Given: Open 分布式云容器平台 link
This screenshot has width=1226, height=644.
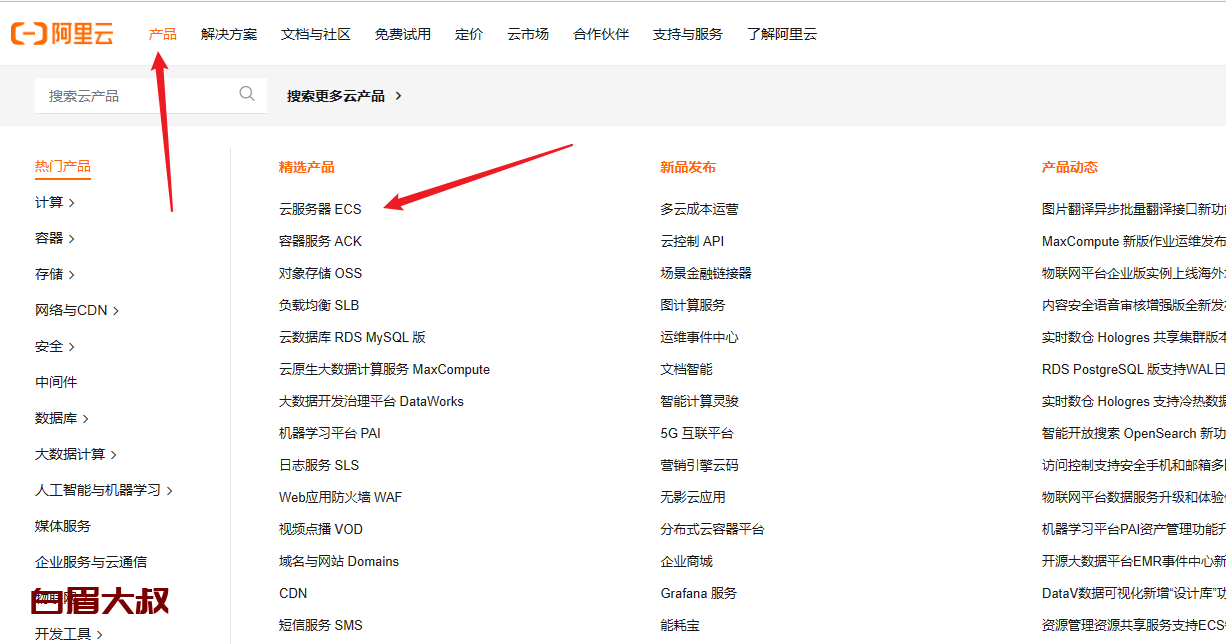Looking at the screenshot, I should pyautogui.click(x=712, y=529).
